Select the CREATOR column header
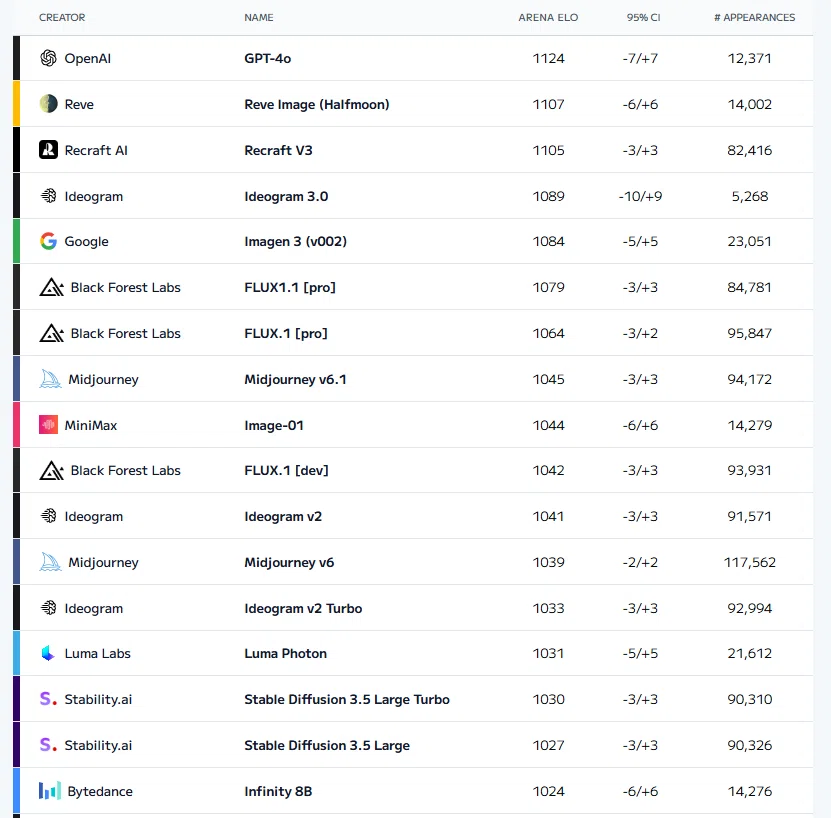The width and height of the screenshot is (831, 818). click(62, 17)
